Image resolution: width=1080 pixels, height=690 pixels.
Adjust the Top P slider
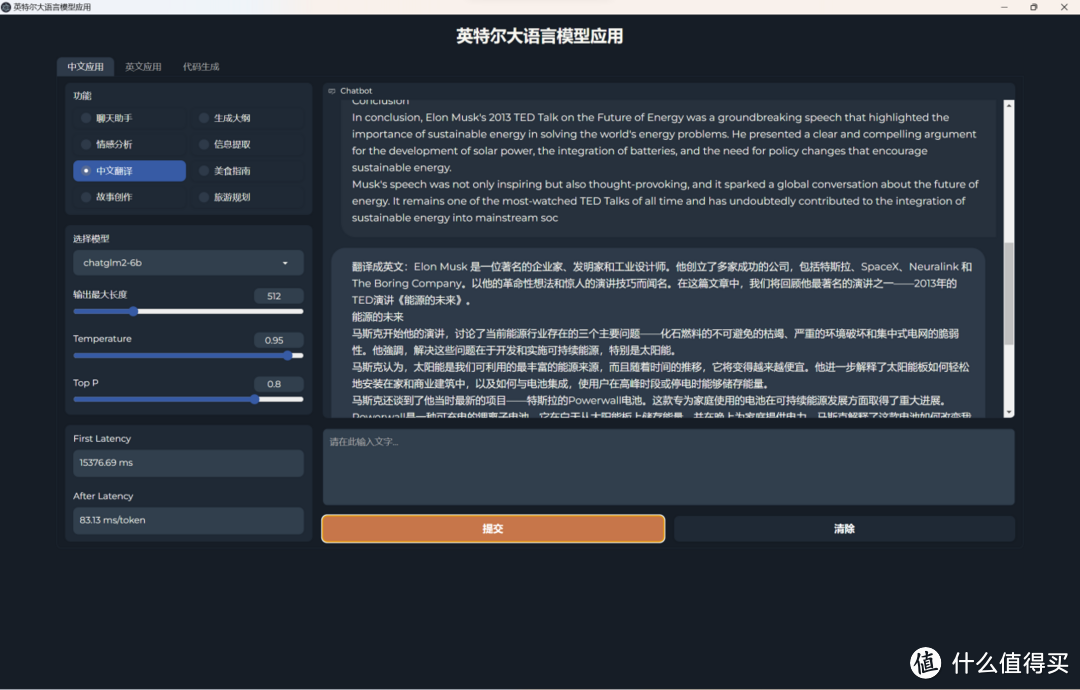point(188,399)
